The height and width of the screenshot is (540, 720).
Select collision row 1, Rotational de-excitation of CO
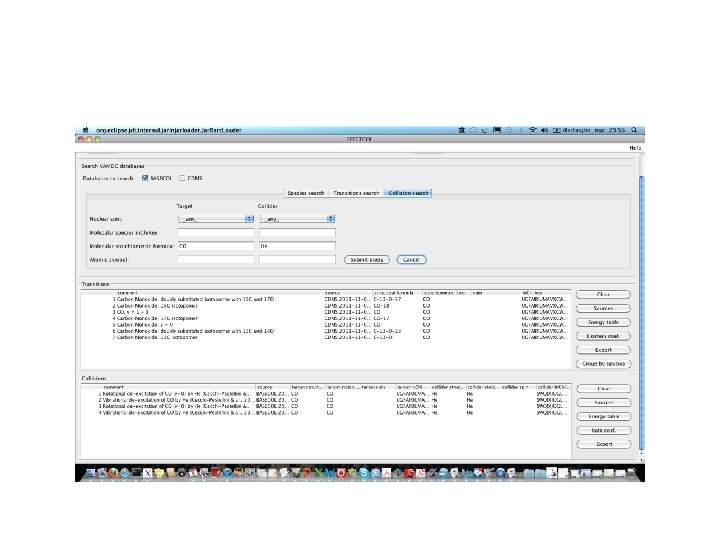326,394
